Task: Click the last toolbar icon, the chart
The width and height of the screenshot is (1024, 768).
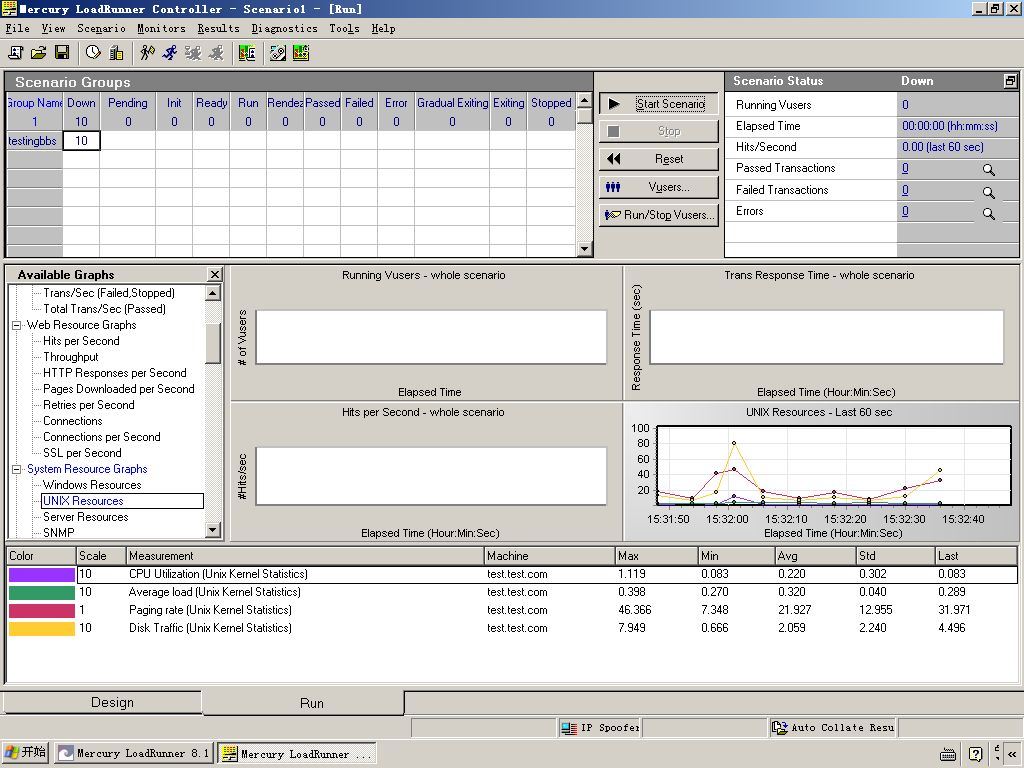Action: (300, 53)
